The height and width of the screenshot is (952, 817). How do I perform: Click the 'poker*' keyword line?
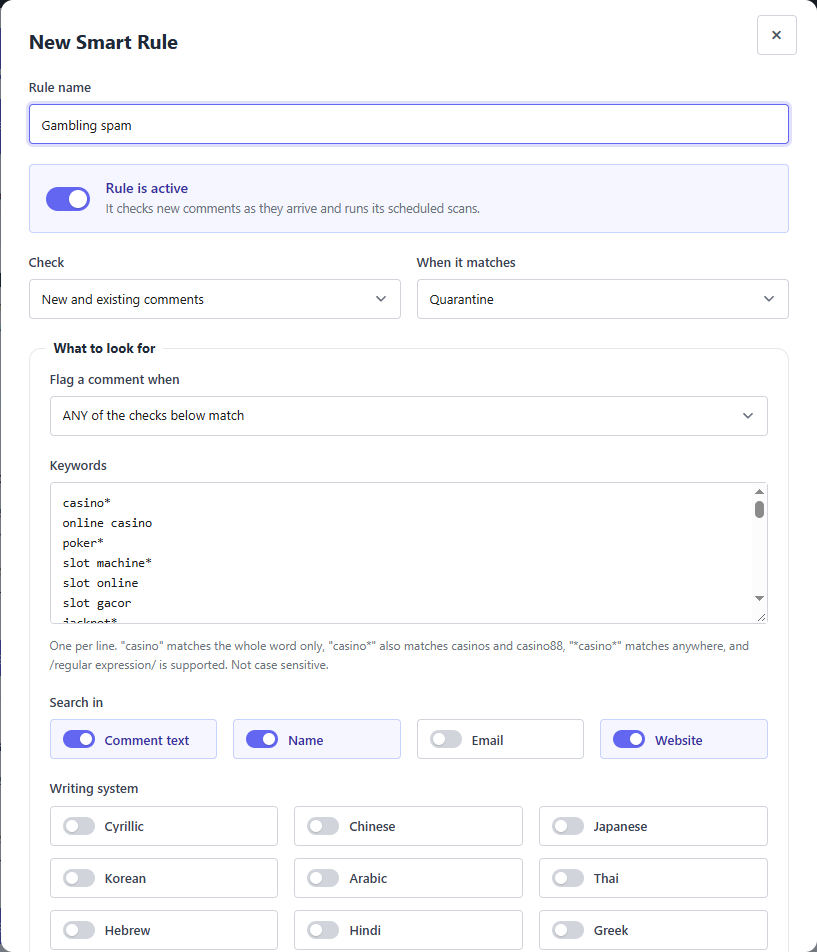pyautogui.click(x=83, y=543)
